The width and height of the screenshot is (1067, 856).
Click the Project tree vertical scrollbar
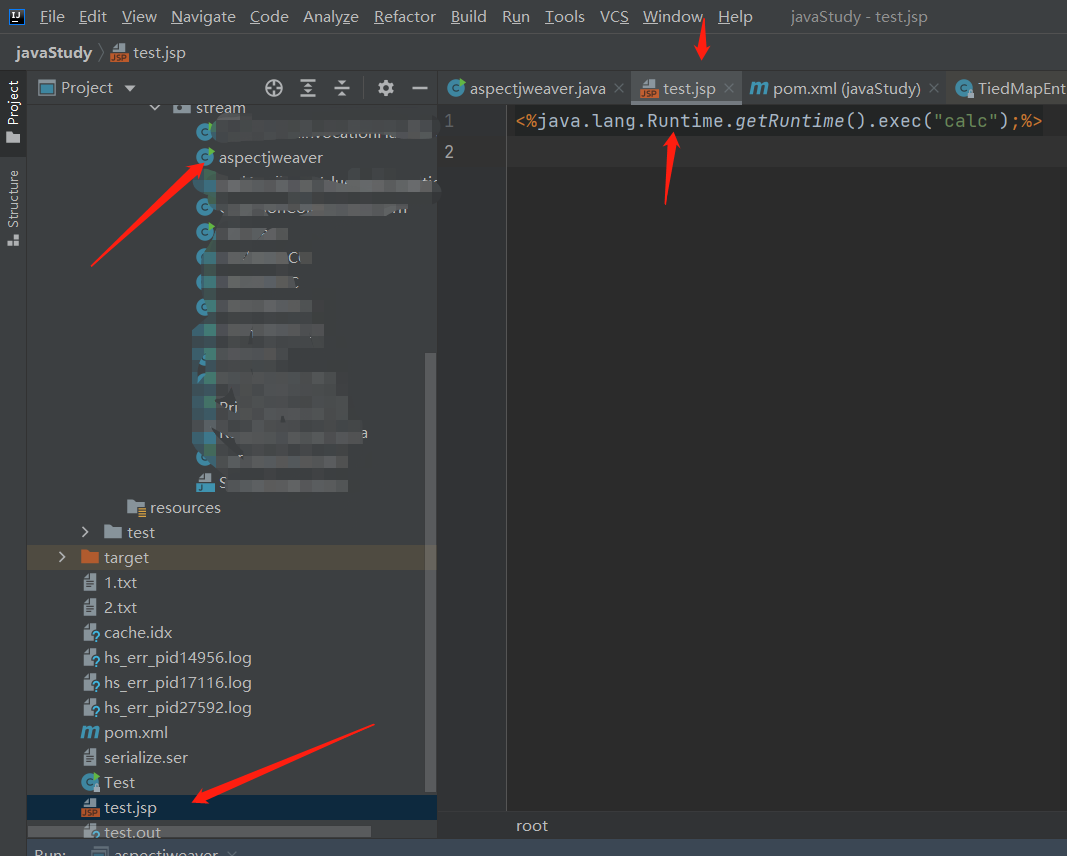coord(430,572)
